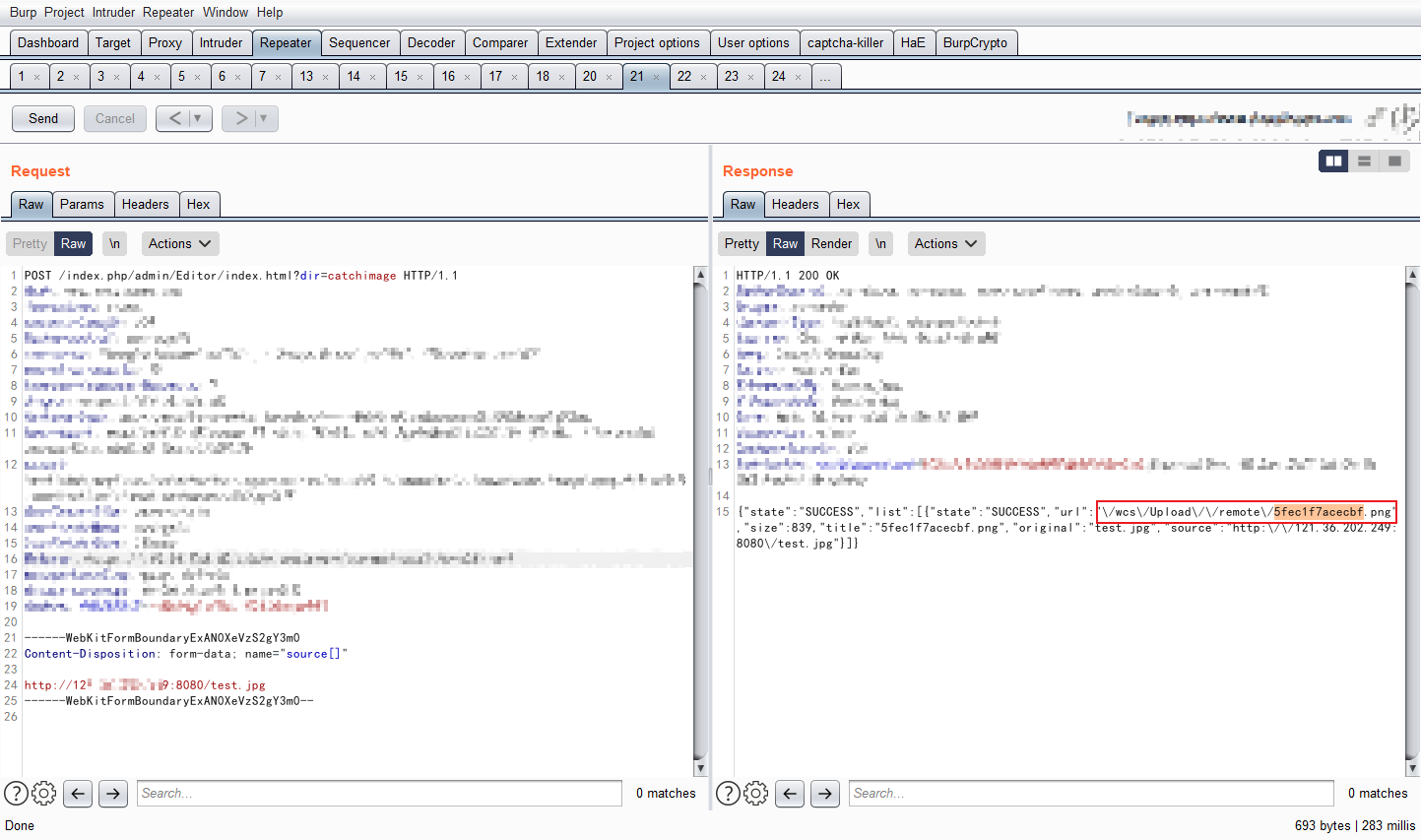Click Response editor vertical scrollbar
This screenshot has height=840, width=1421.
click(1412, 521)
